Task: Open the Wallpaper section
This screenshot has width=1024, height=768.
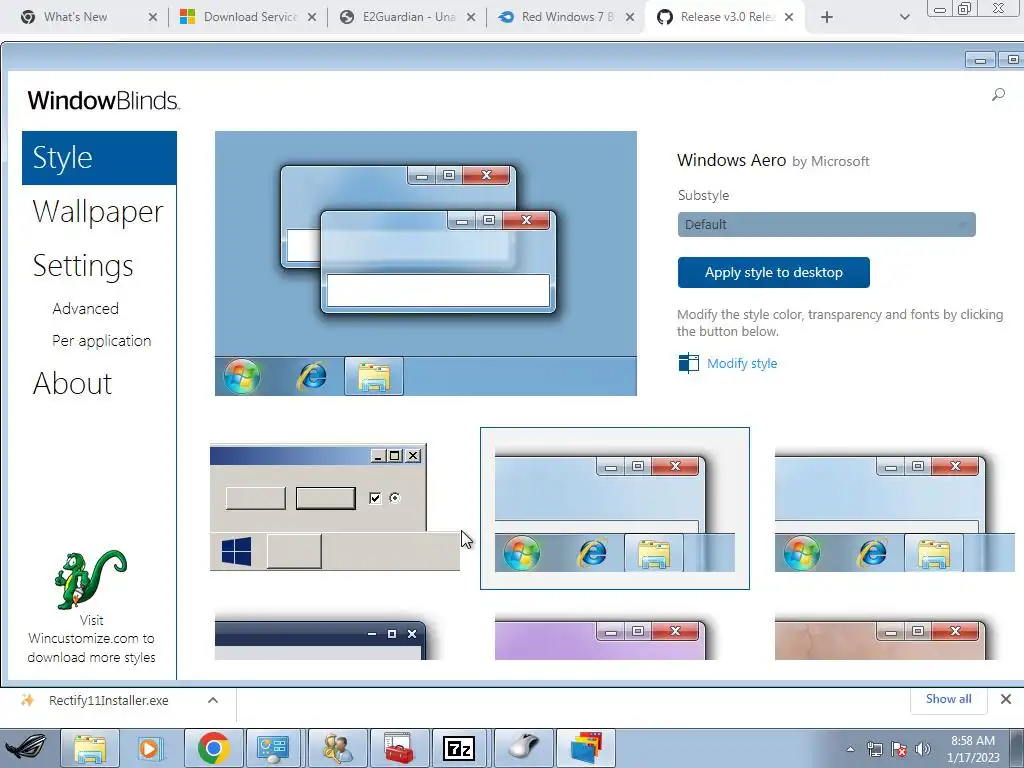Action: tap(98, 212)
